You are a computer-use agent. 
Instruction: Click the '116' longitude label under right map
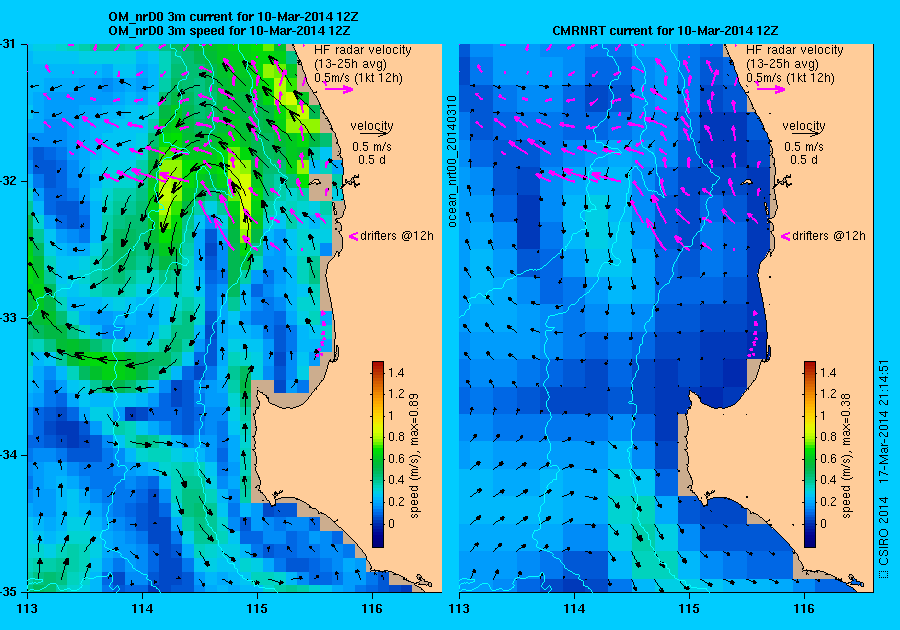[804, 609]
